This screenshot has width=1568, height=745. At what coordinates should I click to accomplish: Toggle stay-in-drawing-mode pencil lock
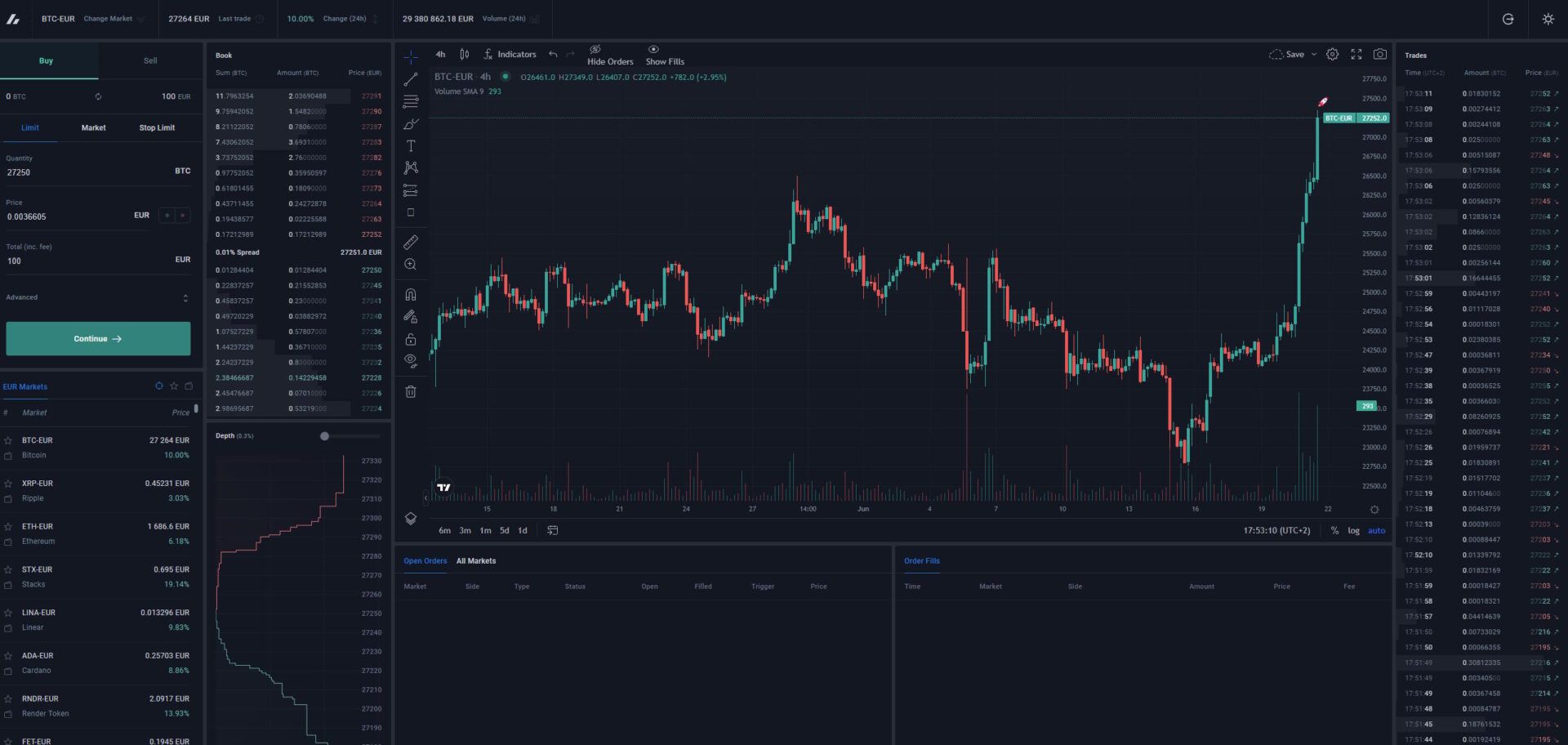click(x=411, y=317)
